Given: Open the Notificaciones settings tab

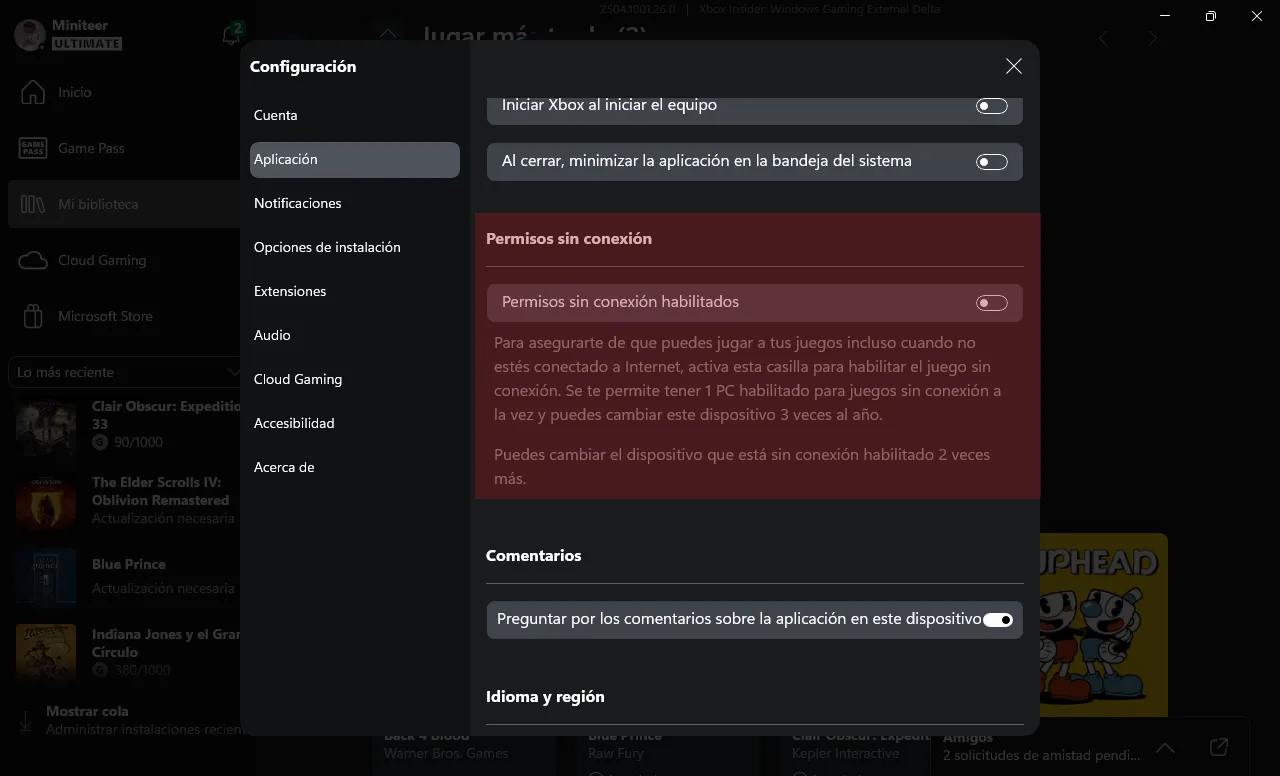Looking at the screenshot, I should pos(355,203).
